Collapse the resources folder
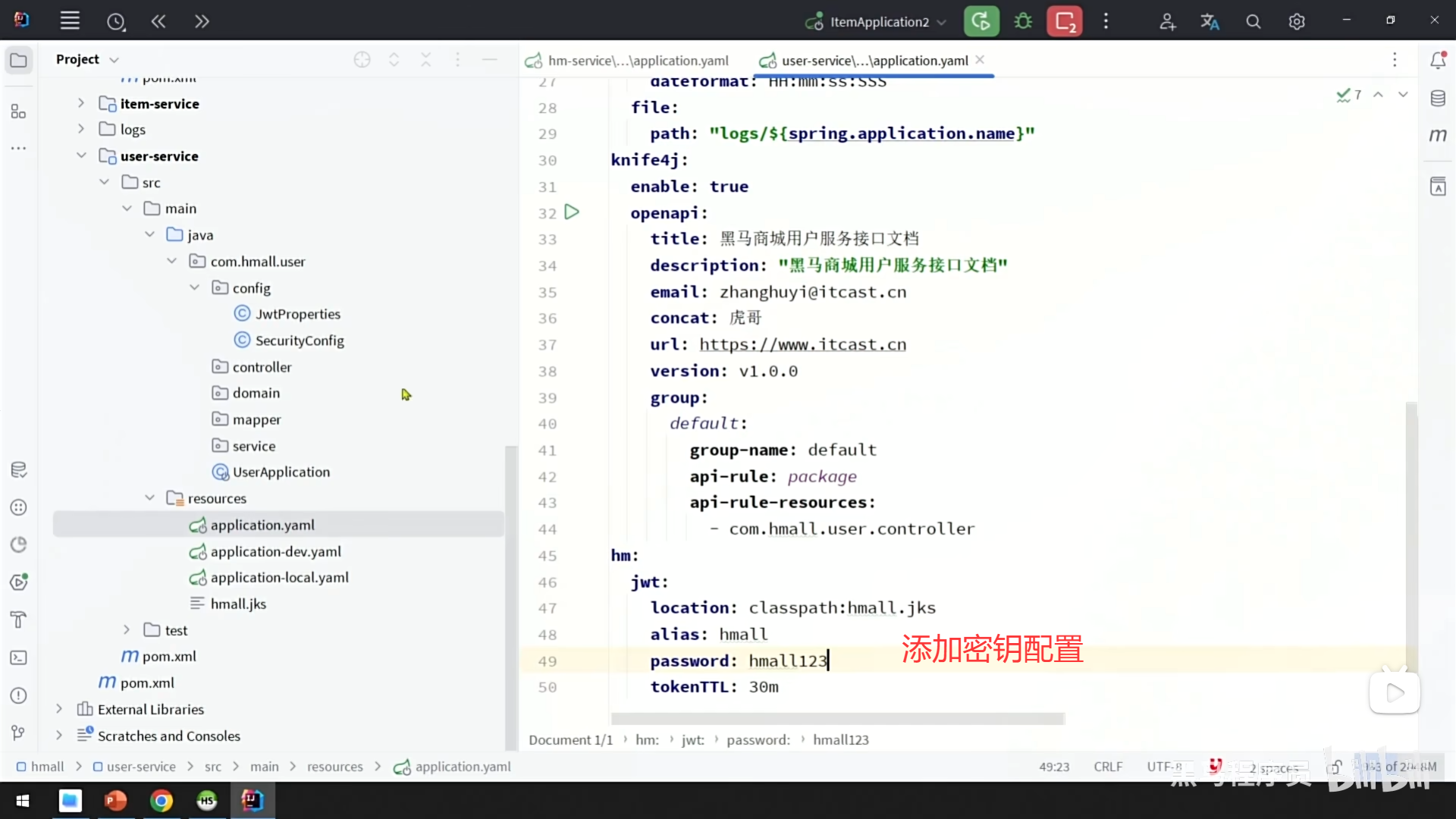Image resolution: width=1456 pixels, height=819 pixels. pyautogui.click(x=149, y=498)
